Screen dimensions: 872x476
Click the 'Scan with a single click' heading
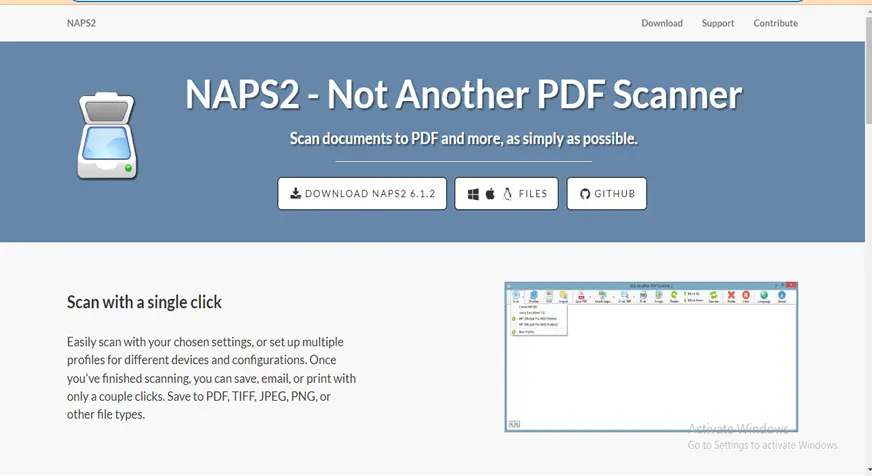[144, 302]
